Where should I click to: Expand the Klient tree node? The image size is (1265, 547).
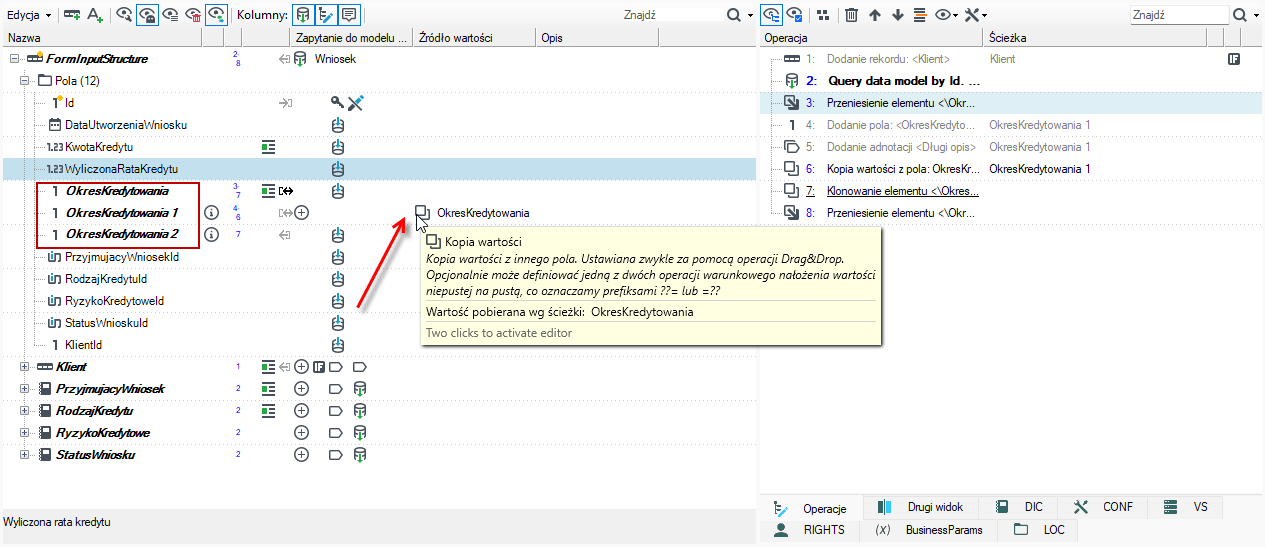pyautogui.click(x=25, y=367)
